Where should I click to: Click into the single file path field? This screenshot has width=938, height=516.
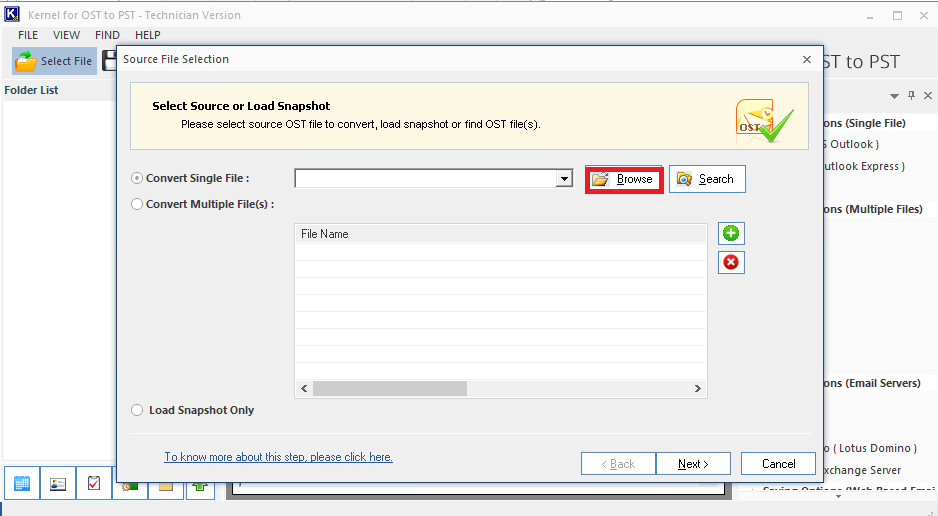click(x=425, y=179)
